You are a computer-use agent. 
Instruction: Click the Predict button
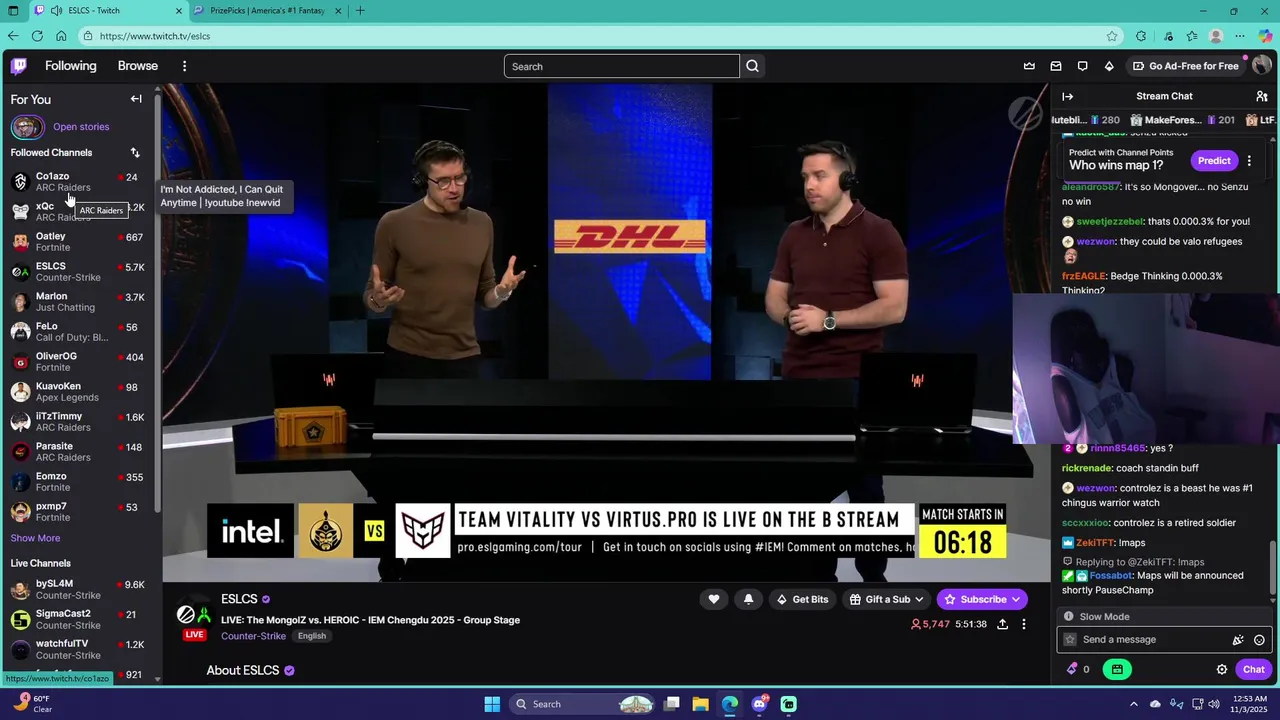tap(1214, 160)
